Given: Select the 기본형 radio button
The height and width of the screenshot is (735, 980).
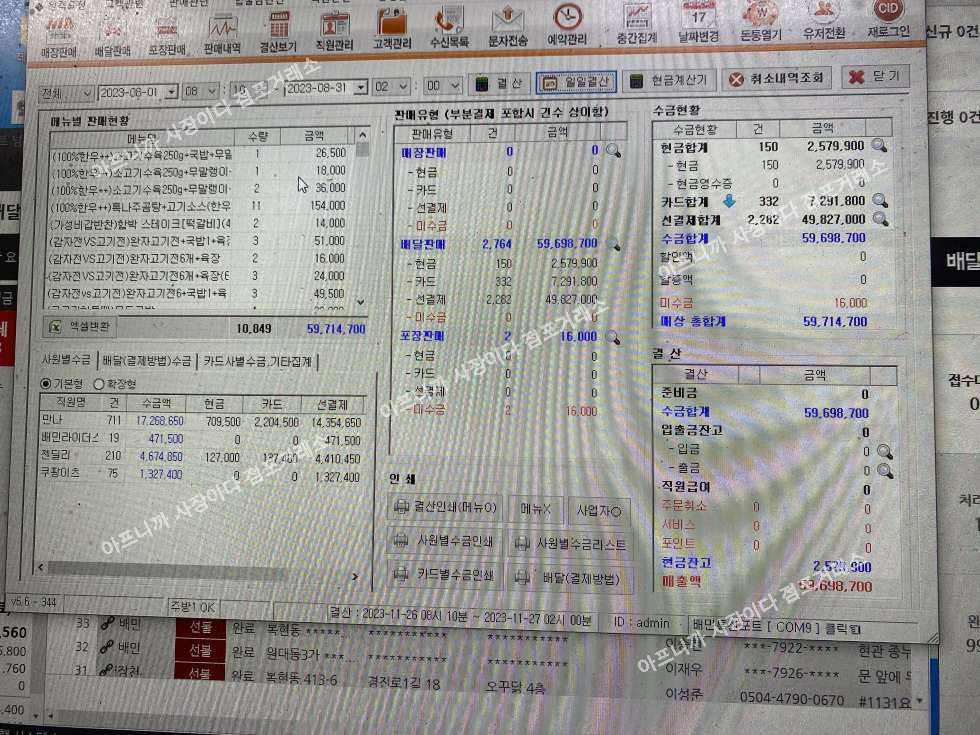Looking at the screenshot, I should tap(46, 384).
